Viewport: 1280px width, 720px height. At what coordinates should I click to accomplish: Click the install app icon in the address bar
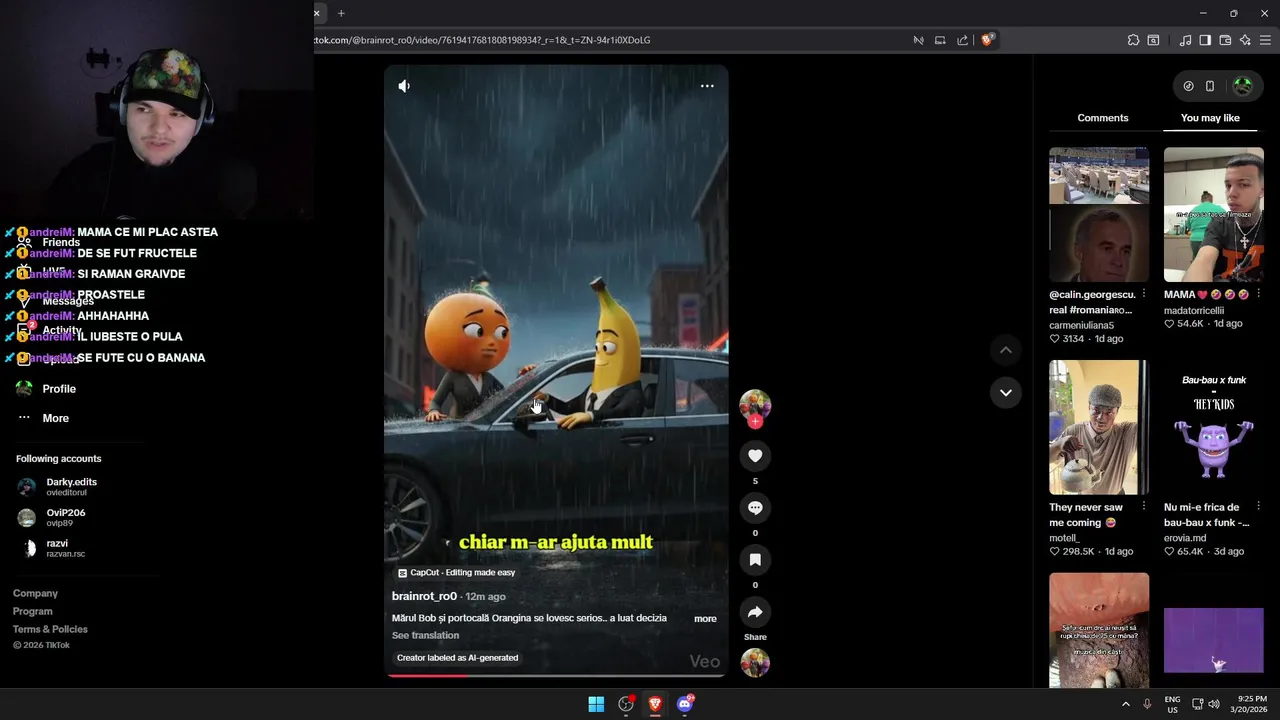pos(940,40)
